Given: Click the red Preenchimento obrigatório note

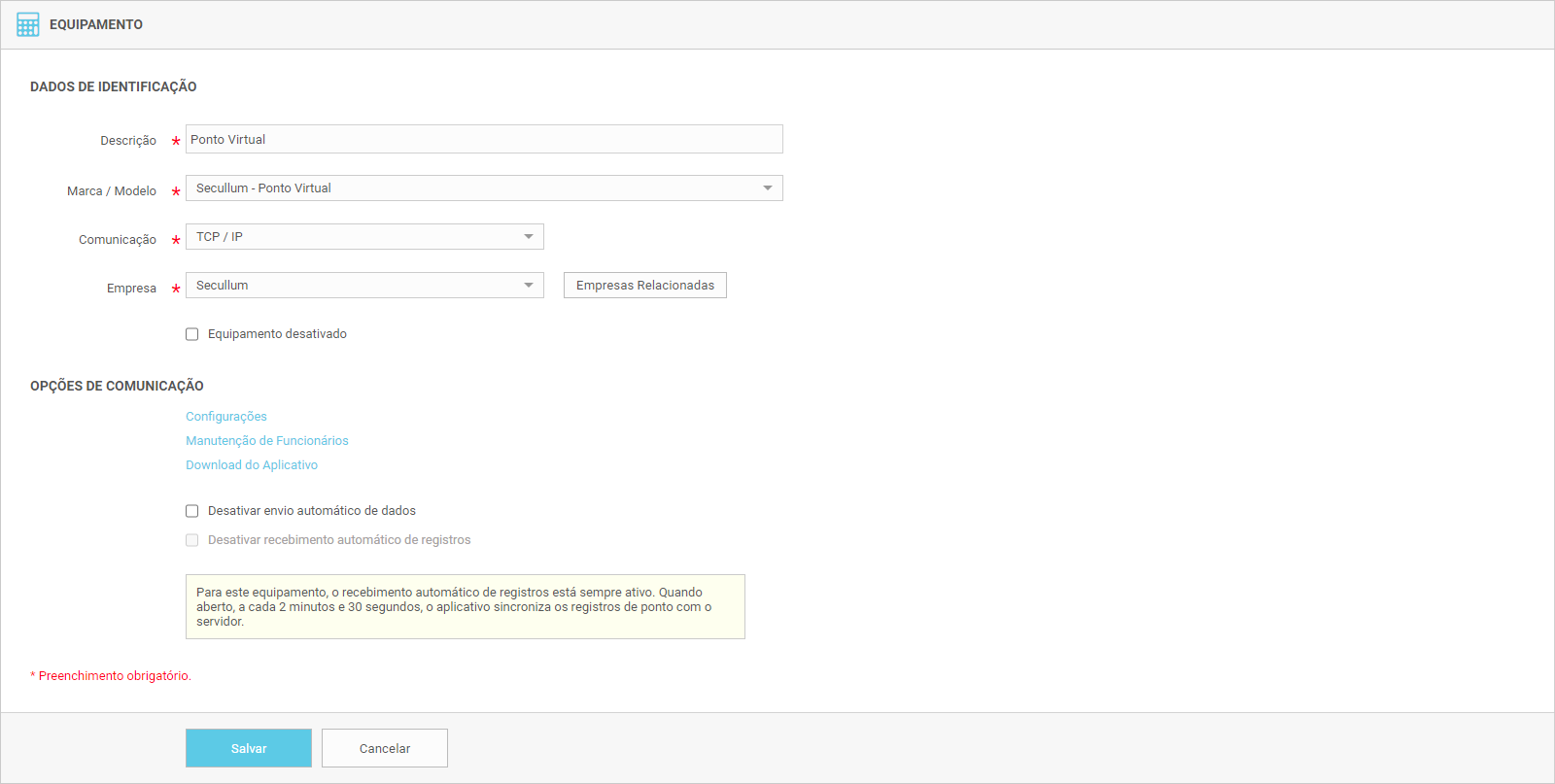Looking at the screenshot, I should [x=114, y=676].
